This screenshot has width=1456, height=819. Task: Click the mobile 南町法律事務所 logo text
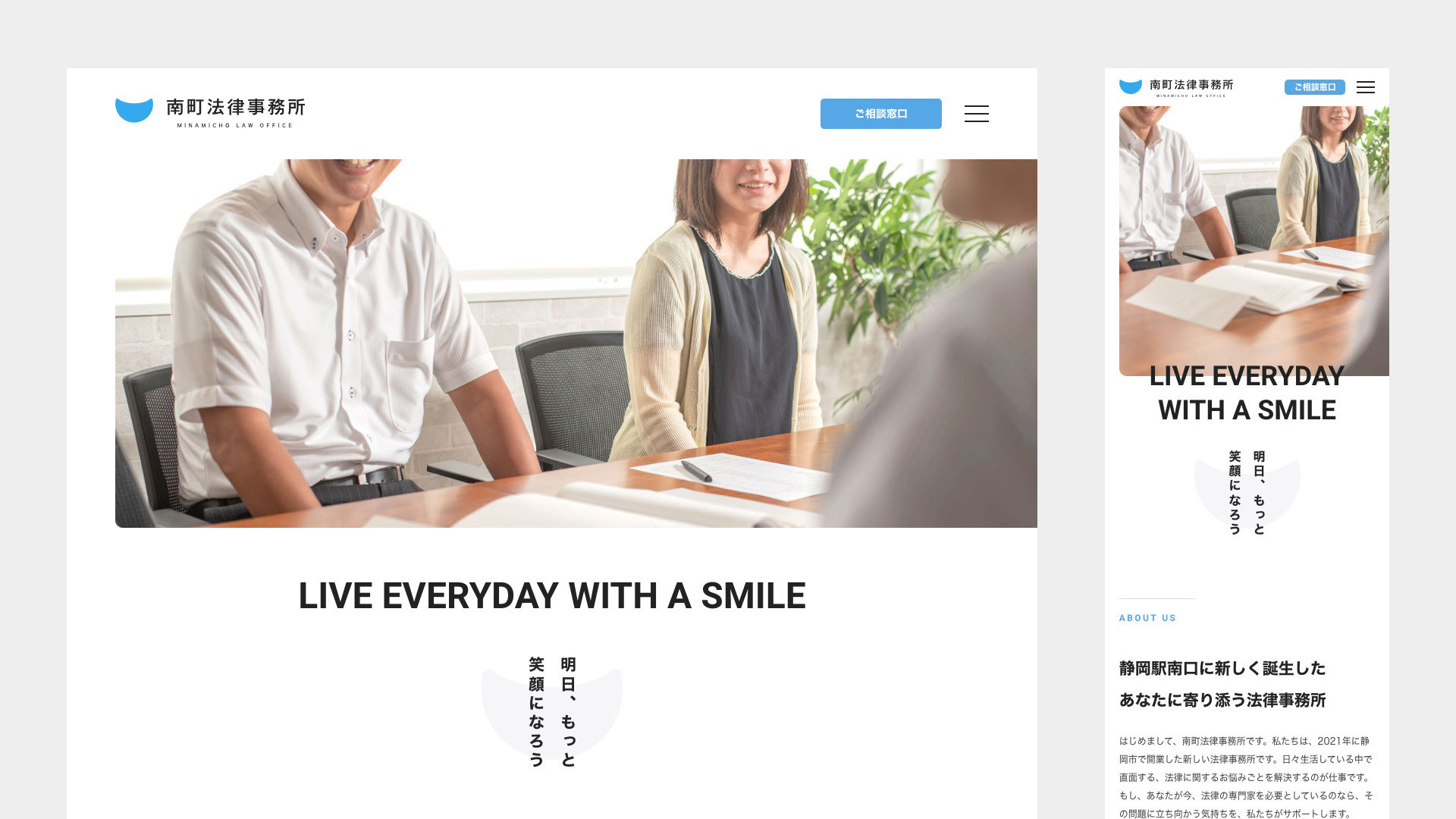click(1191, 85)
